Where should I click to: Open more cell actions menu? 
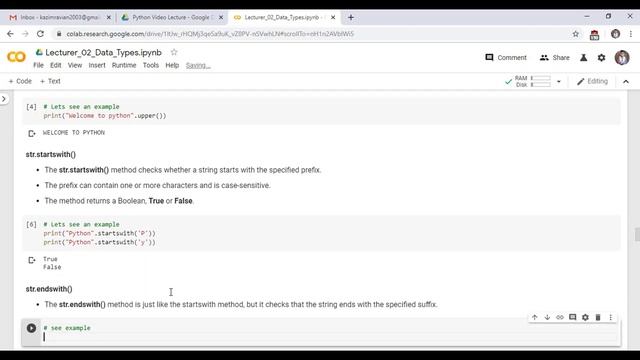[x=611, y=317]
